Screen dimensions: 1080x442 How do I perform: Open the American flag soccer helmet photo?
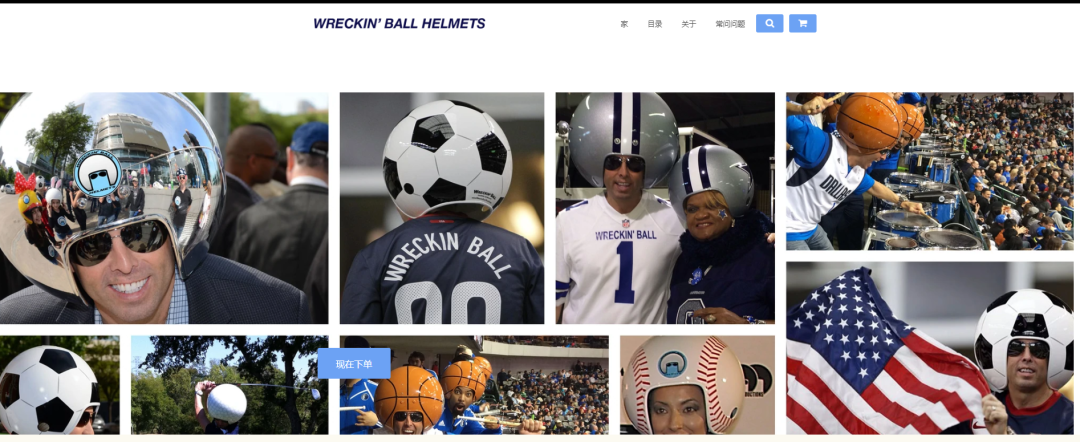(929, 348)
